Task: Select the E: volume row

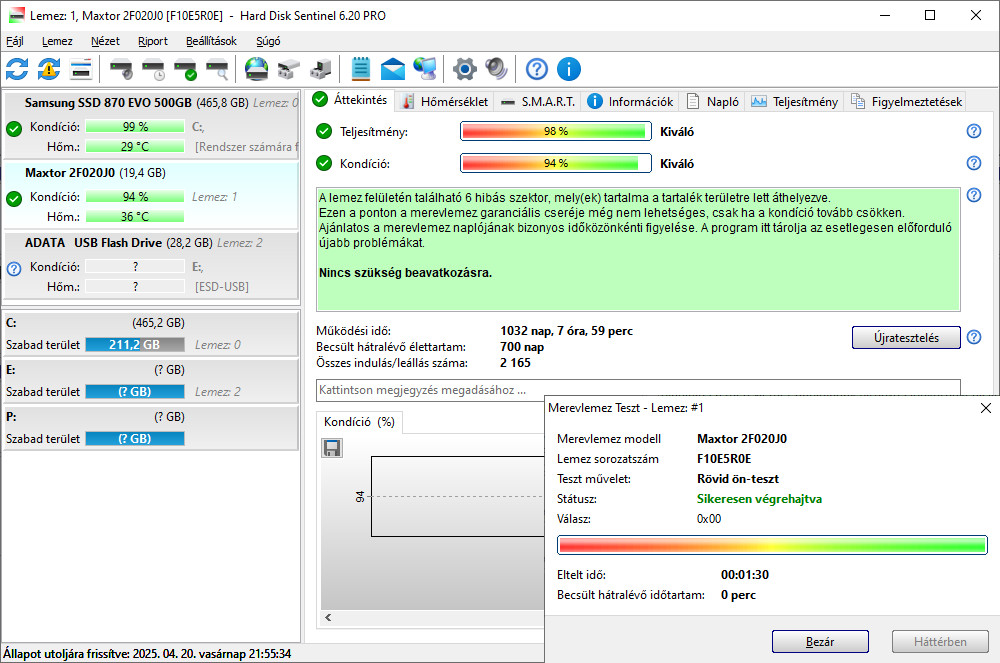Action: 151,381
